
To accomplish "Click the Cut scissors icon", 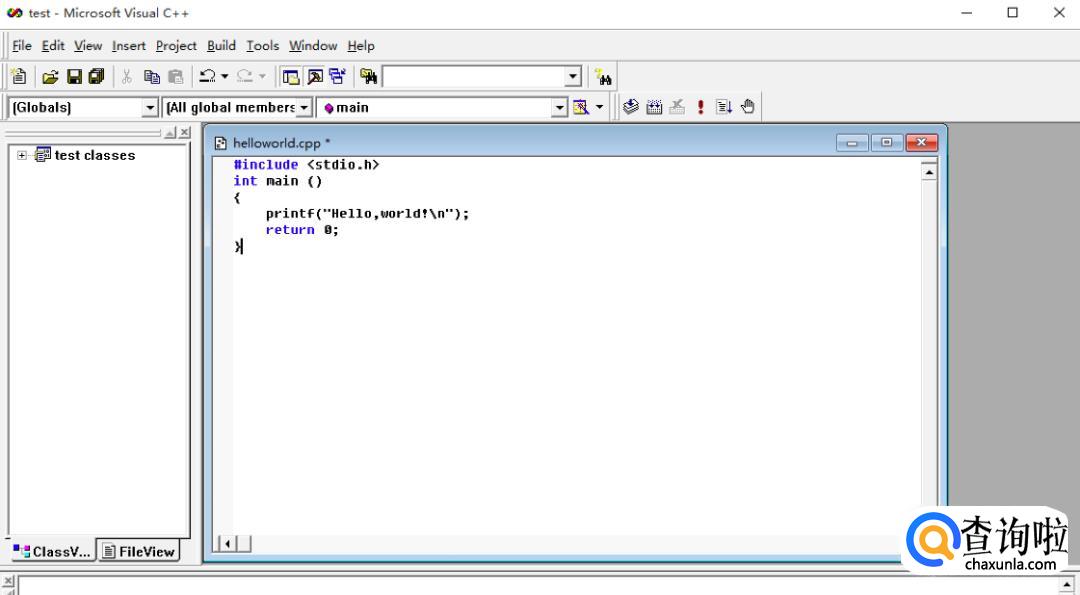I will 127,76.
